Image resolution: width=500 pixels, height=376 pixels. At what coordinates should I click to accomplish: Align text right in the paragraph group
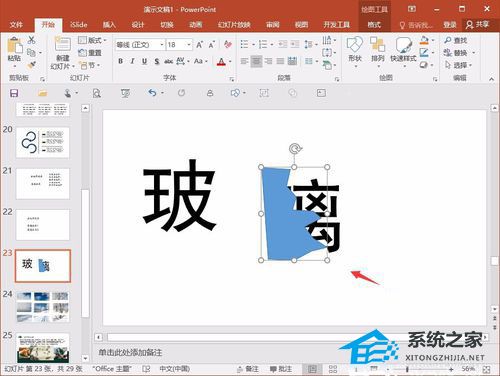268,61
